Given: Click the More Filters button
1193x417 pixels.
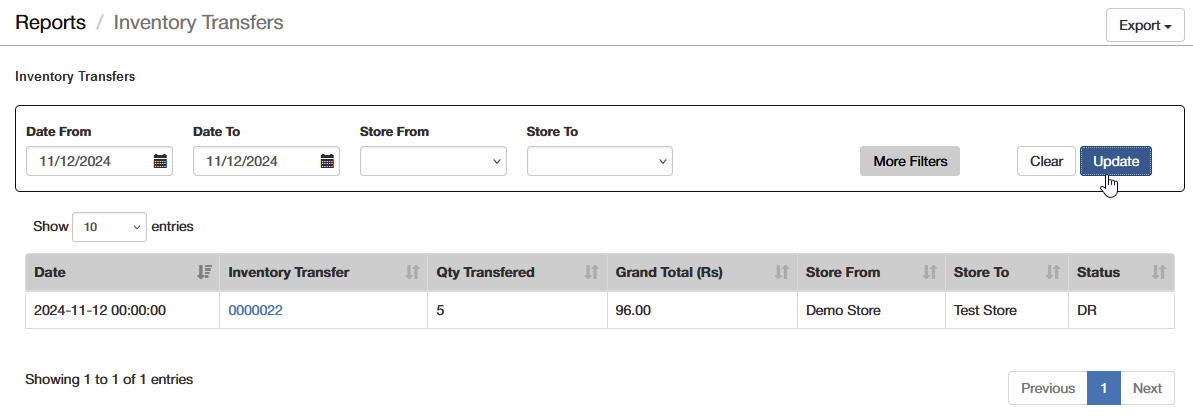Looking at the screenshot, I should click(x=910, y=161).
